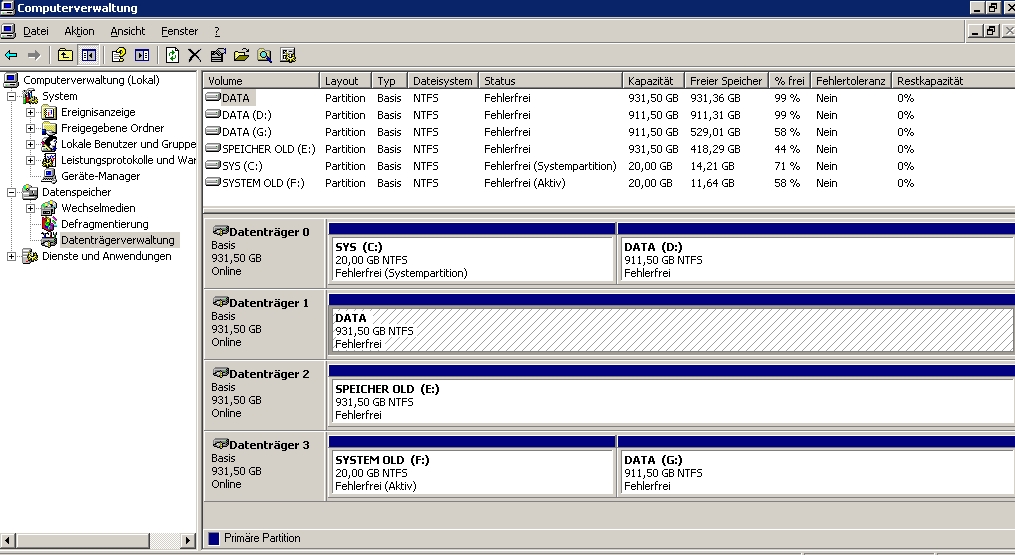Viewport: 1015px width, 555px height.
Task: Open the Help toolbar icon with question mark
Action: click(118, 55)
